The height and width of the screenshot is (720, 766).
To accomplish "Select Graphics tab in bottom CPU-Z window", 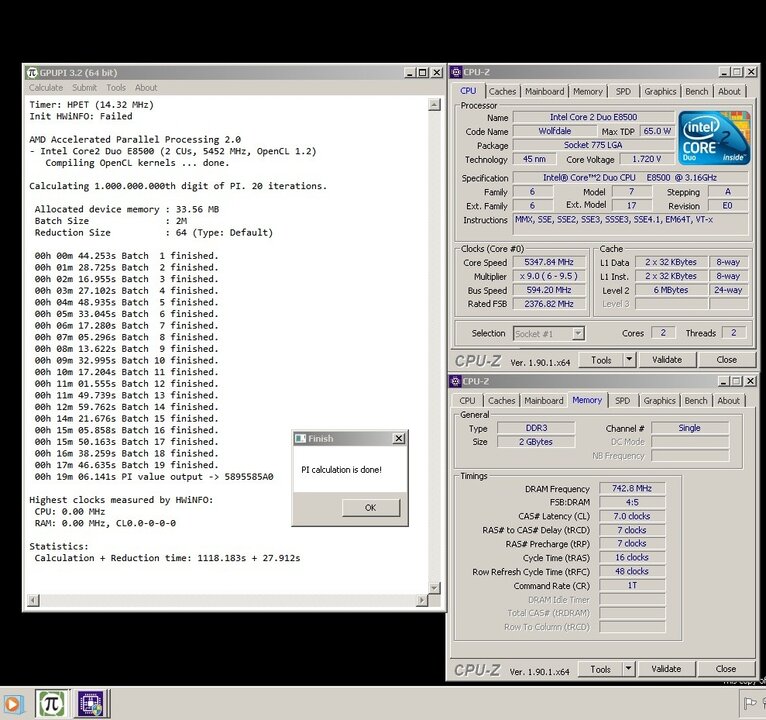I will [660, 401].
